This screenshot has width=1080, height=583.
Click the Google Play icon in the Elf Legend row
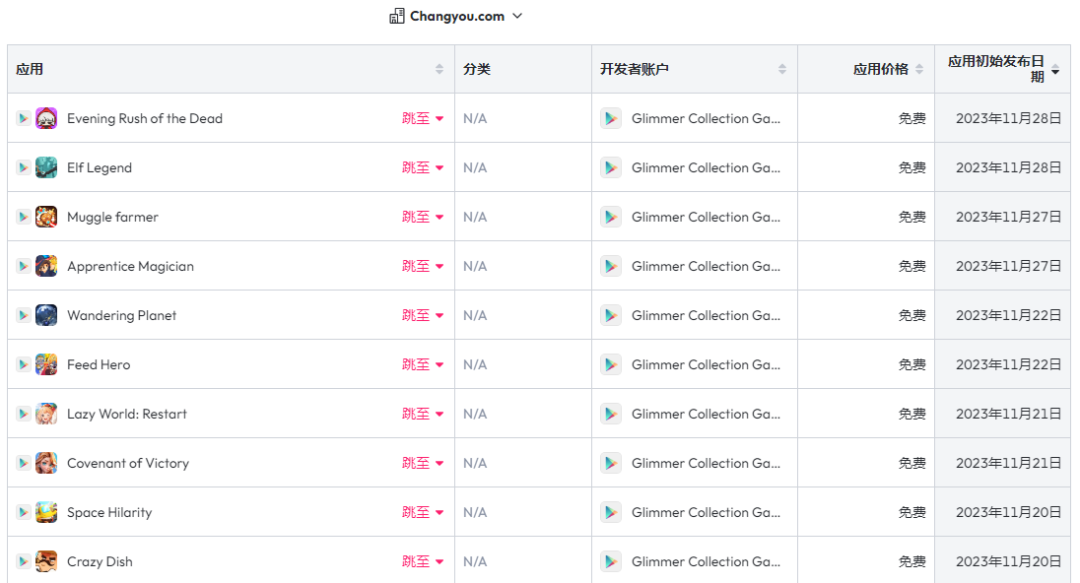(611, 167)
